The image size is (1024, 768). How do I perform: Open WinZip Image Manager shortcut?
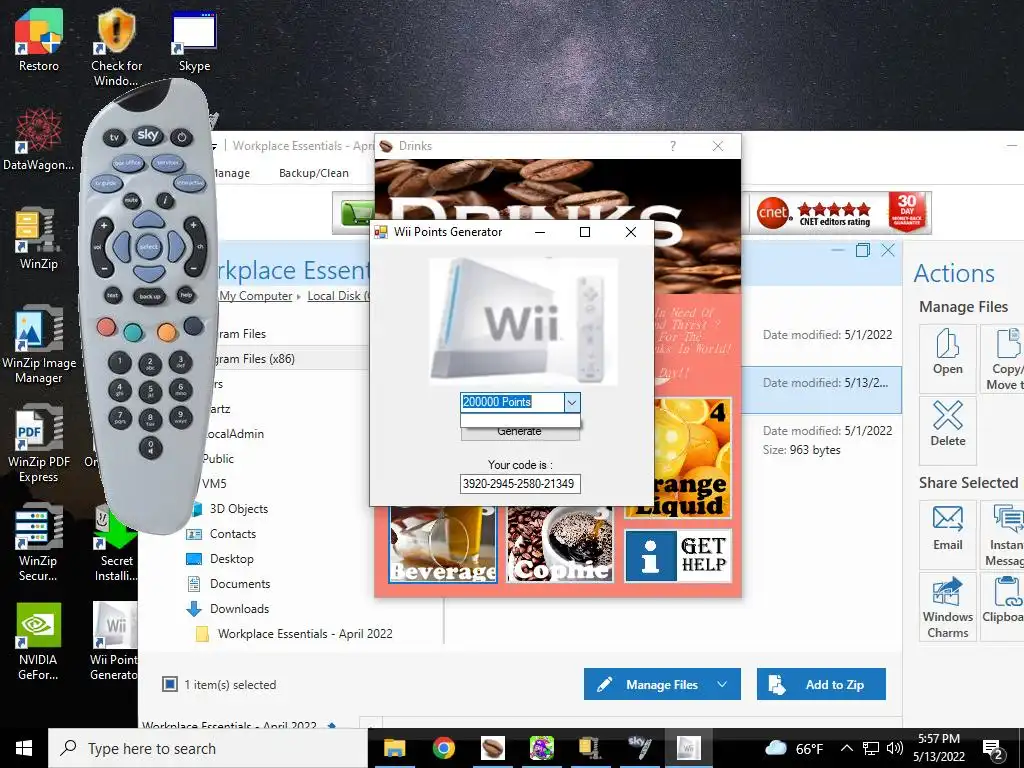click(38, 345)
